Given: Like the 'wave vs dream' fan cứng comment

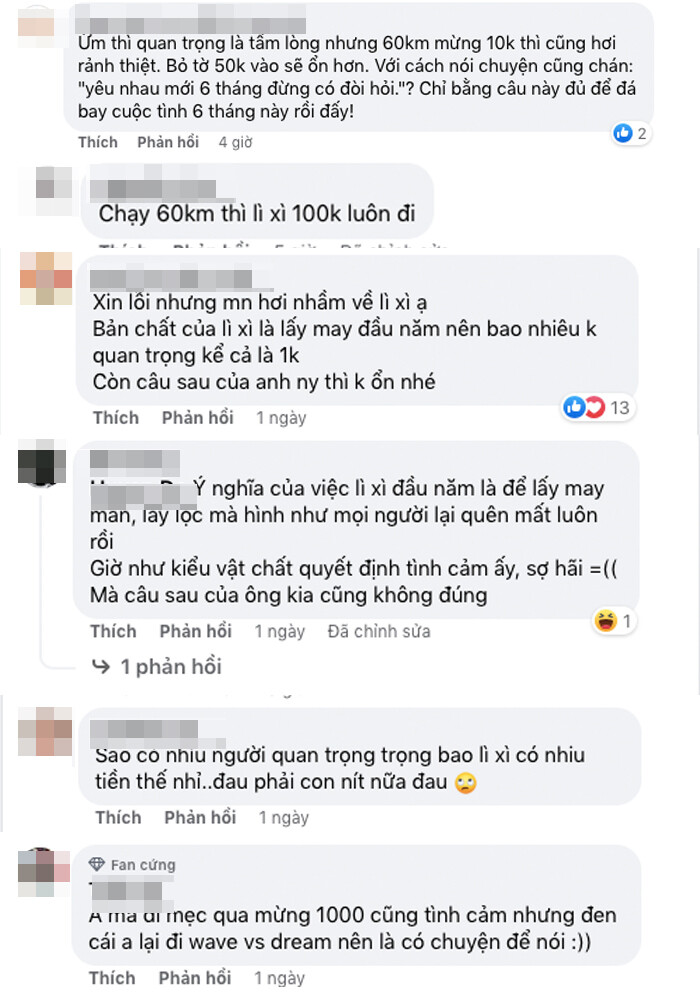Looking at the screenshot, I should 112,978.
